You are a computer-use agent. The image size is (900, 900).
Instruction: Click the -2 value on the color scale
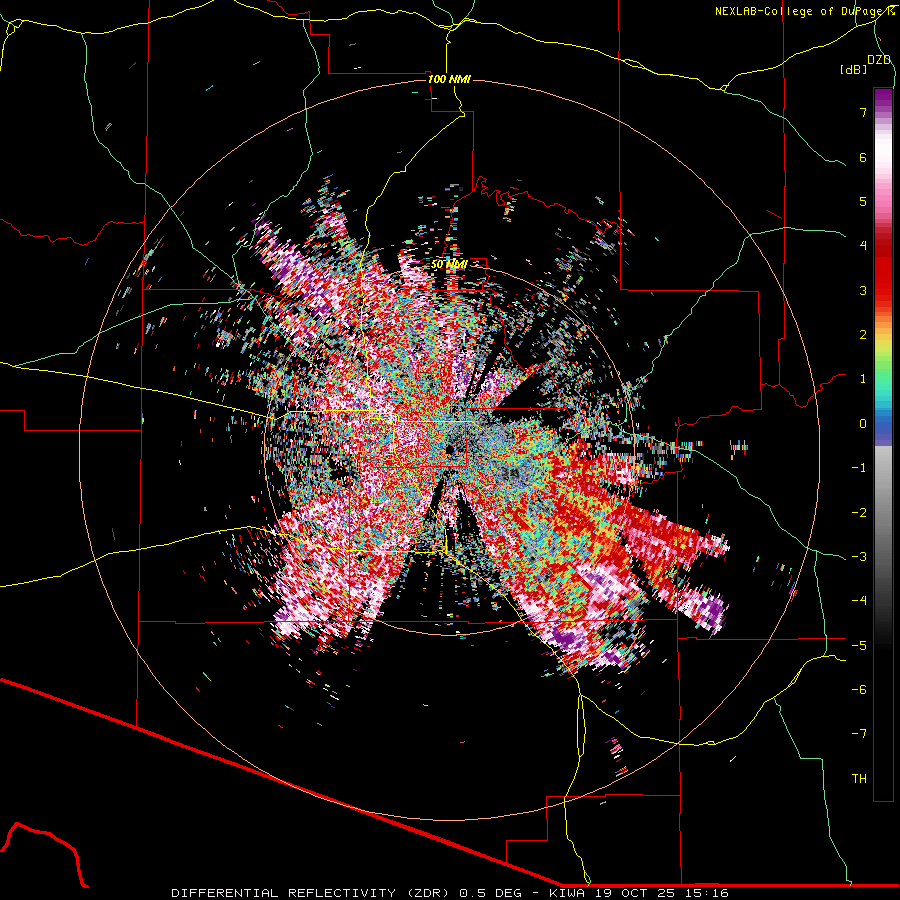(x=859, y=513)
